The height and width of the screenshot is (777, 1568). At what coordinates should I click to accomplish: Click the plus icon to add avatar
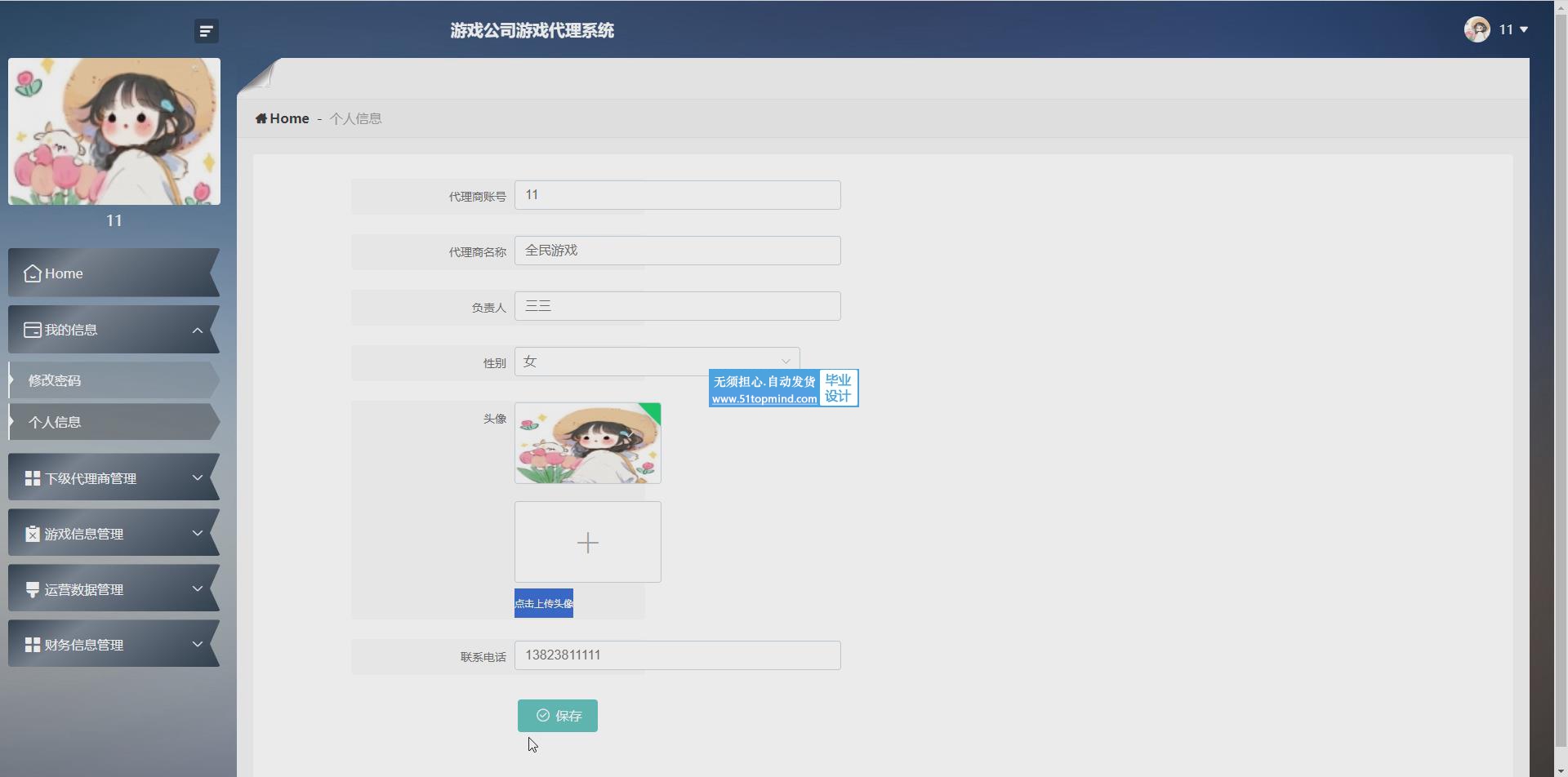(587, 543)
